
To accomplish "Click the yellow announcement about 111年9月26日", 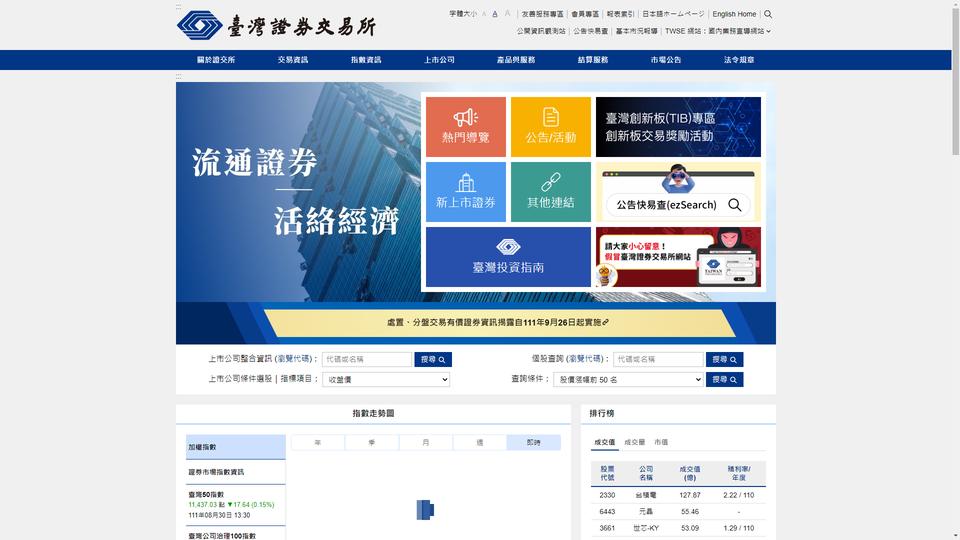I will point(498,322).
